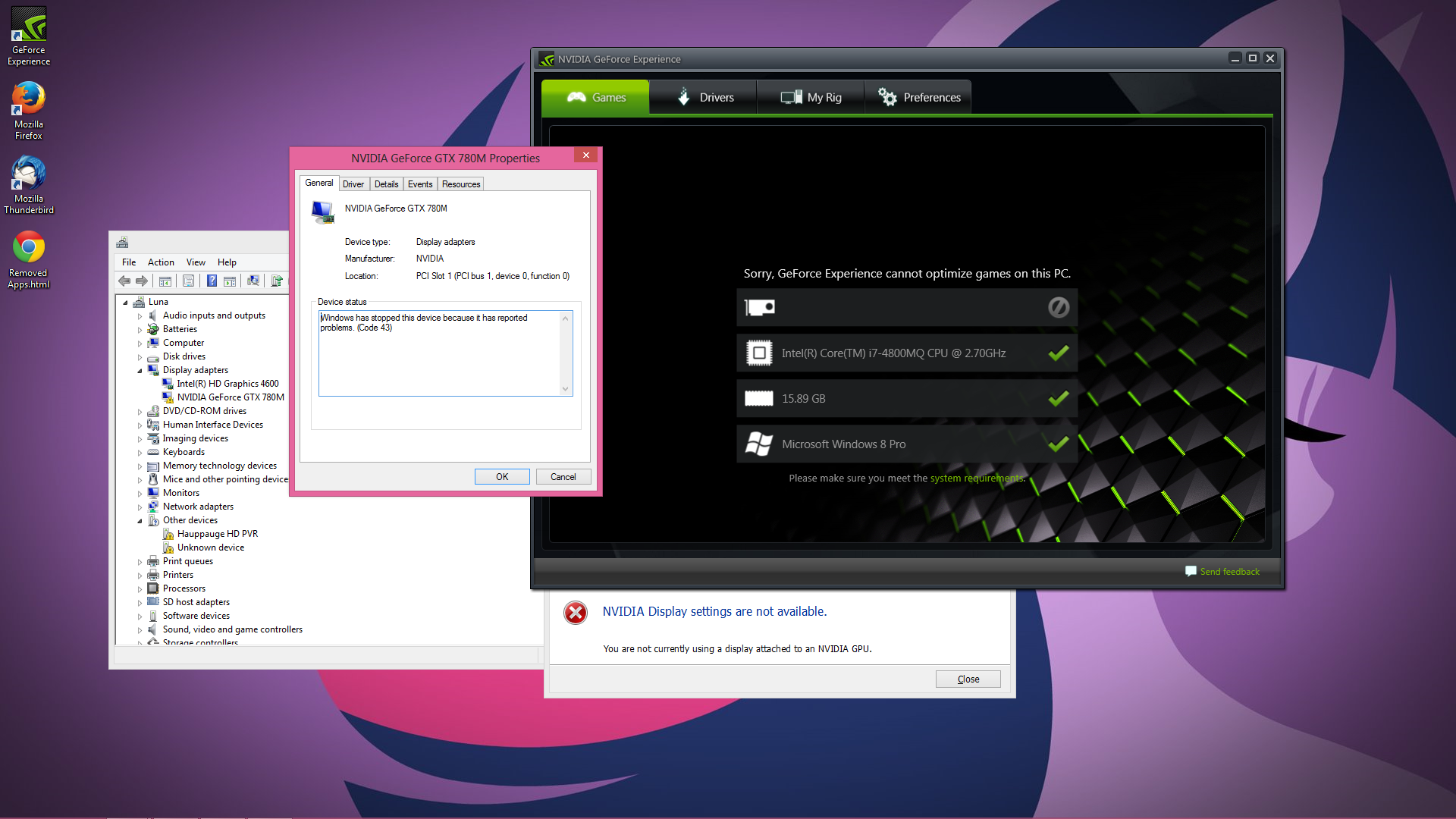
Task: Click OK in GTX 780M Properties
Action: pos(502,477)
